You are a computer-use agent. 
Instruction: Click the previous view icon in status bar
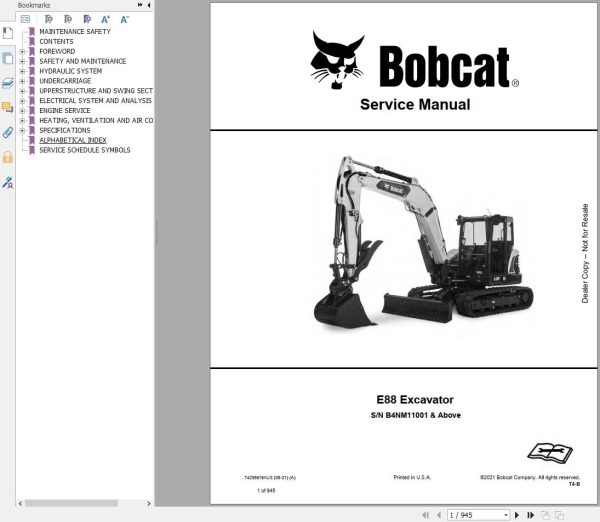pyautogui.click(x=545, y=515)
